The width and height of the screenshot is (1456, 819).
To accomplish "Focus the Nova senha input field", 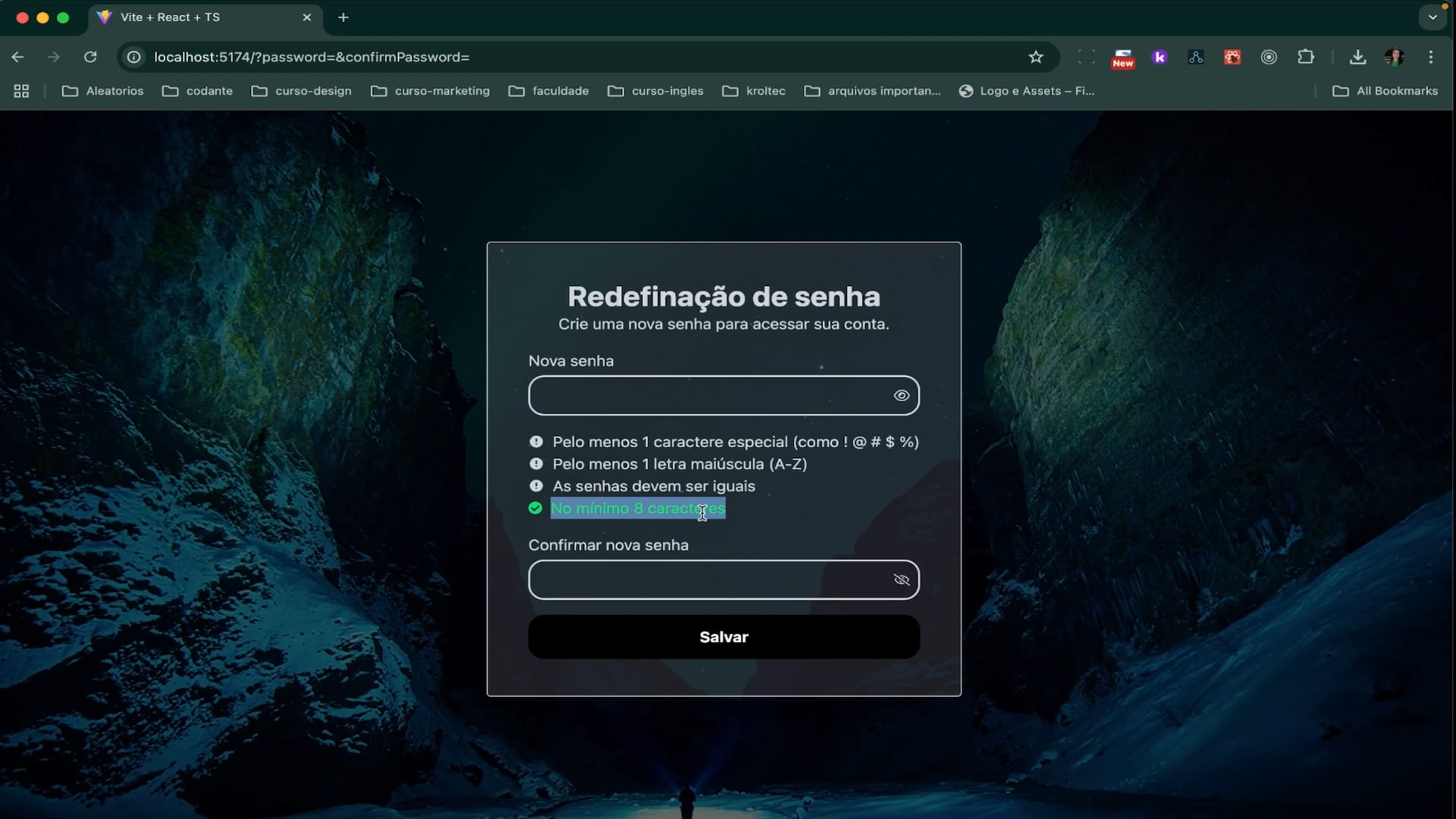I will (723, 395).
